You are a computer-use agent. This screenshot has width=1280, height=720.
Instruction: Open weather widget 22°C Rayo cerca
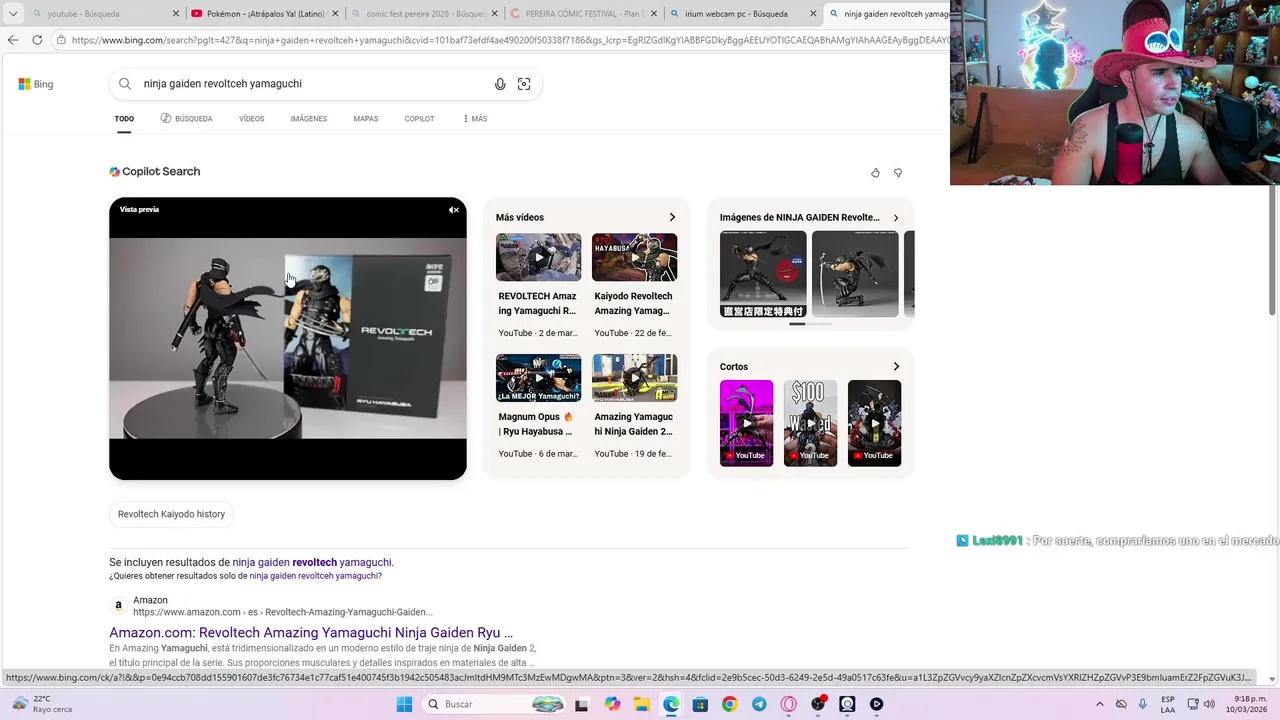coord(42,704)
